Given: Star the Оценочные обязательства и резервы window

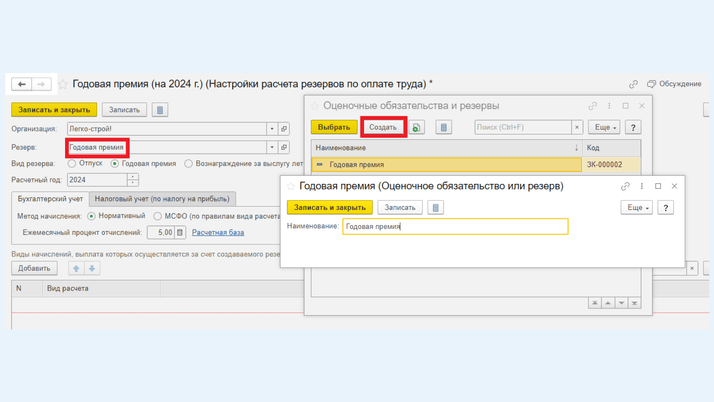Looking at the screenshot, I should coord(314,106).
